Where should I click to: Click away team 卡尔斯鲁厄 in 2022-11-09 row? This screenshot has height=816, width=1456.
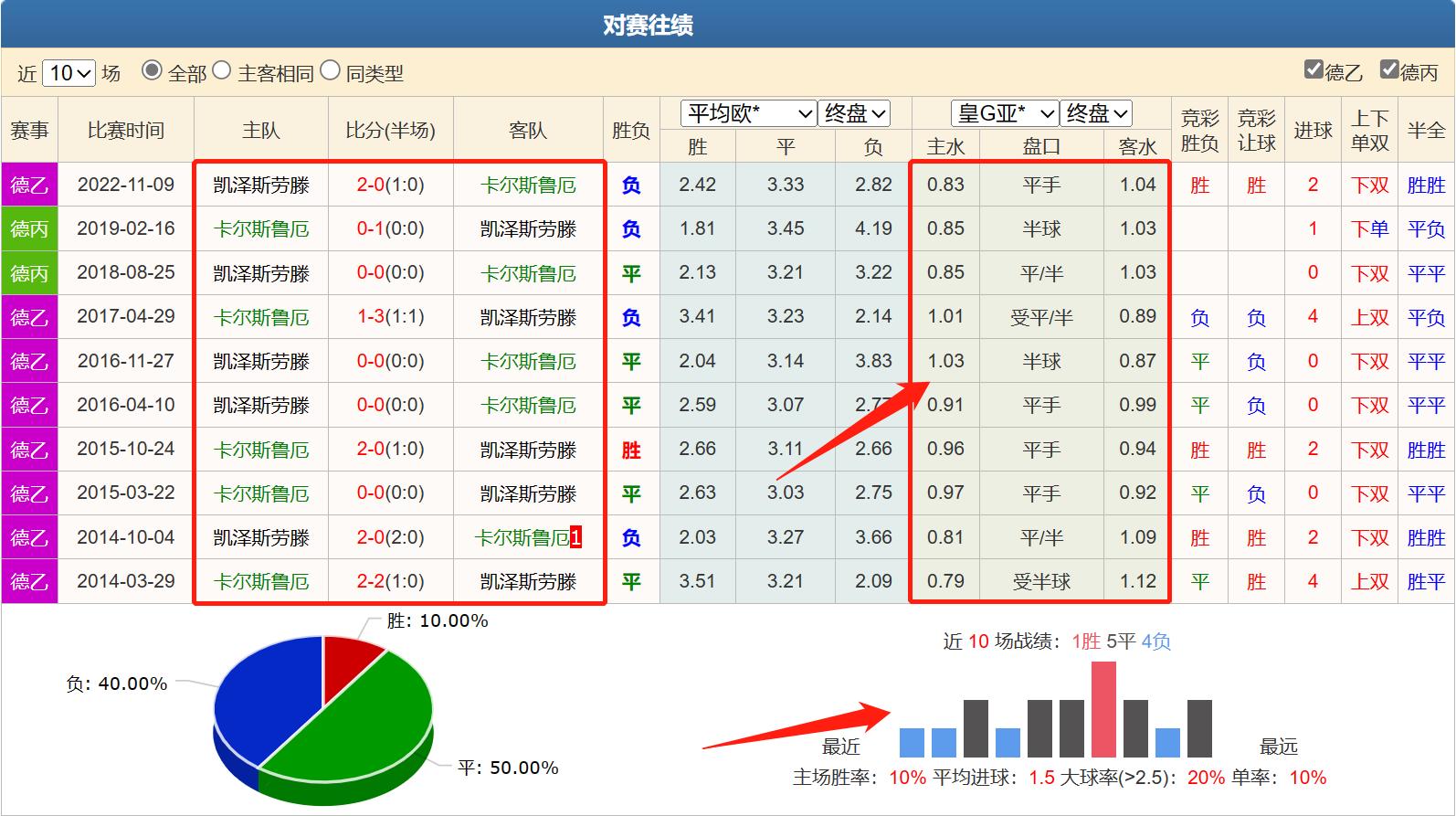(528, 185)
